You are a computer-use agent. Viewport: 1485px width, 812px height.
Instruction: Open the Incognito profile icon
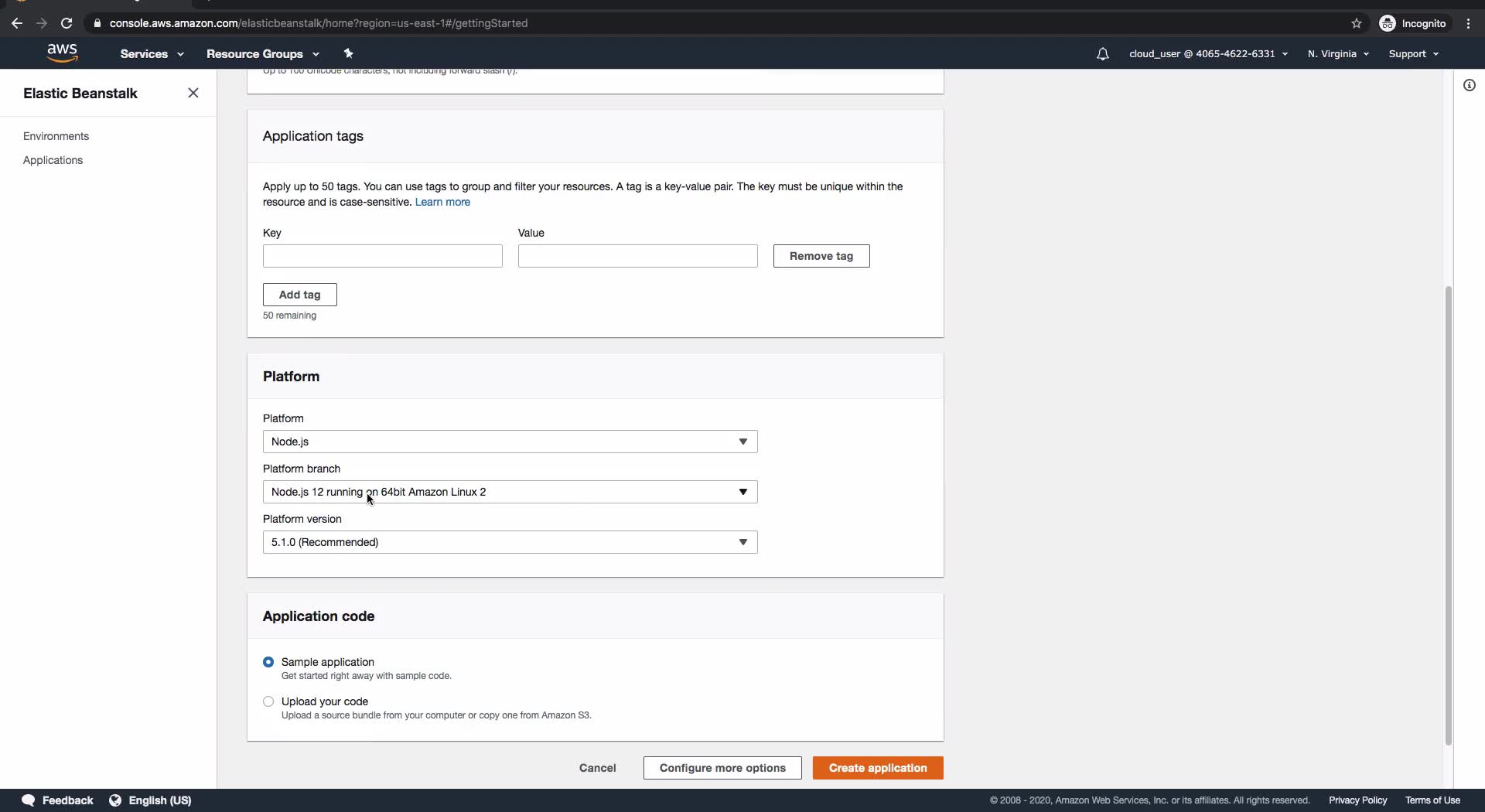point(1388,23)
